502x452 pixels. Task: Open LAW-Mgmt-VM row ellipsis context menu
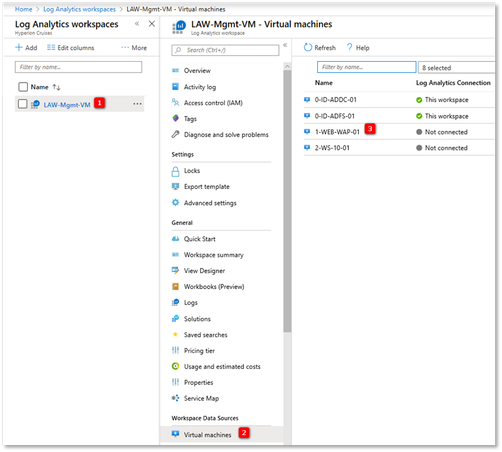137,104
